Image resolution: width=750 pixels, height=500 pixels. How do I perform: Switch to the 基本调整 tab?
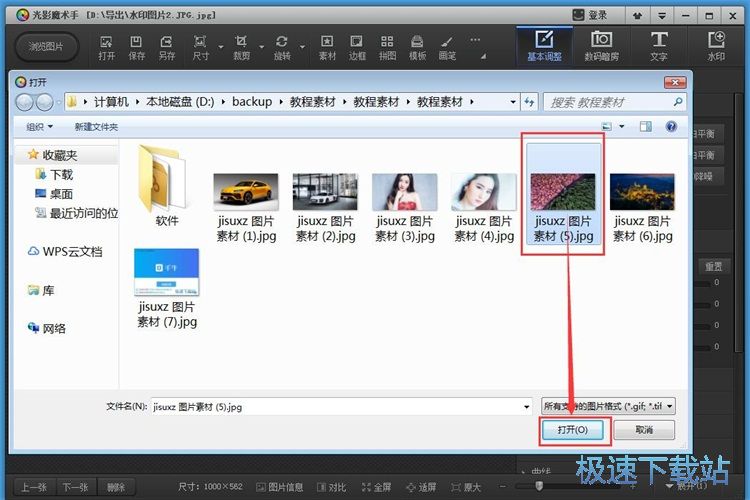point(544,46)
